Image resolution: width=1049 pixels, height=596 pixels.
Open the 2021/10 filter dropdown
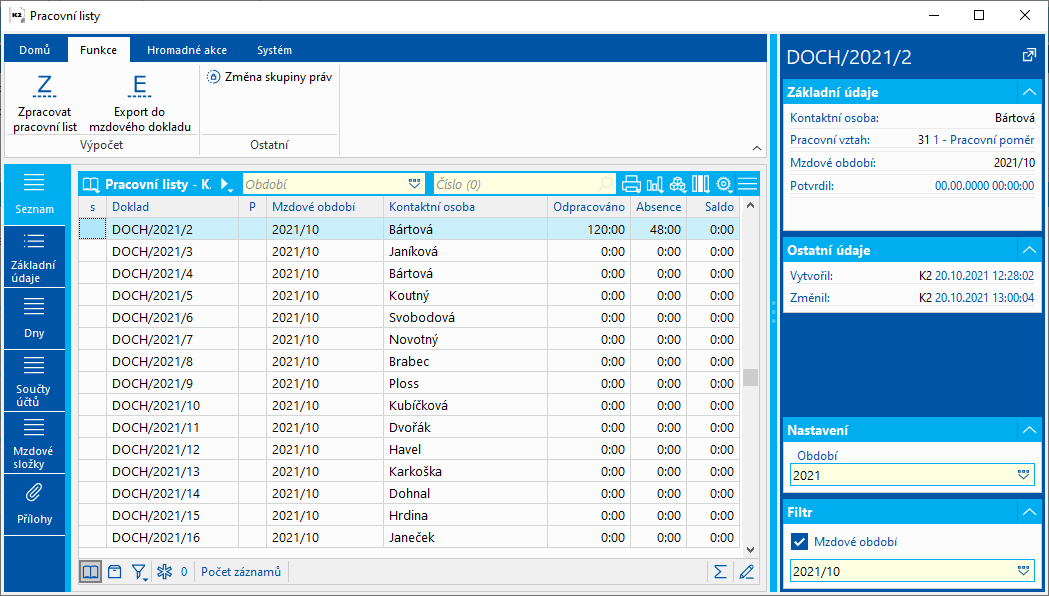(1023, 571)
